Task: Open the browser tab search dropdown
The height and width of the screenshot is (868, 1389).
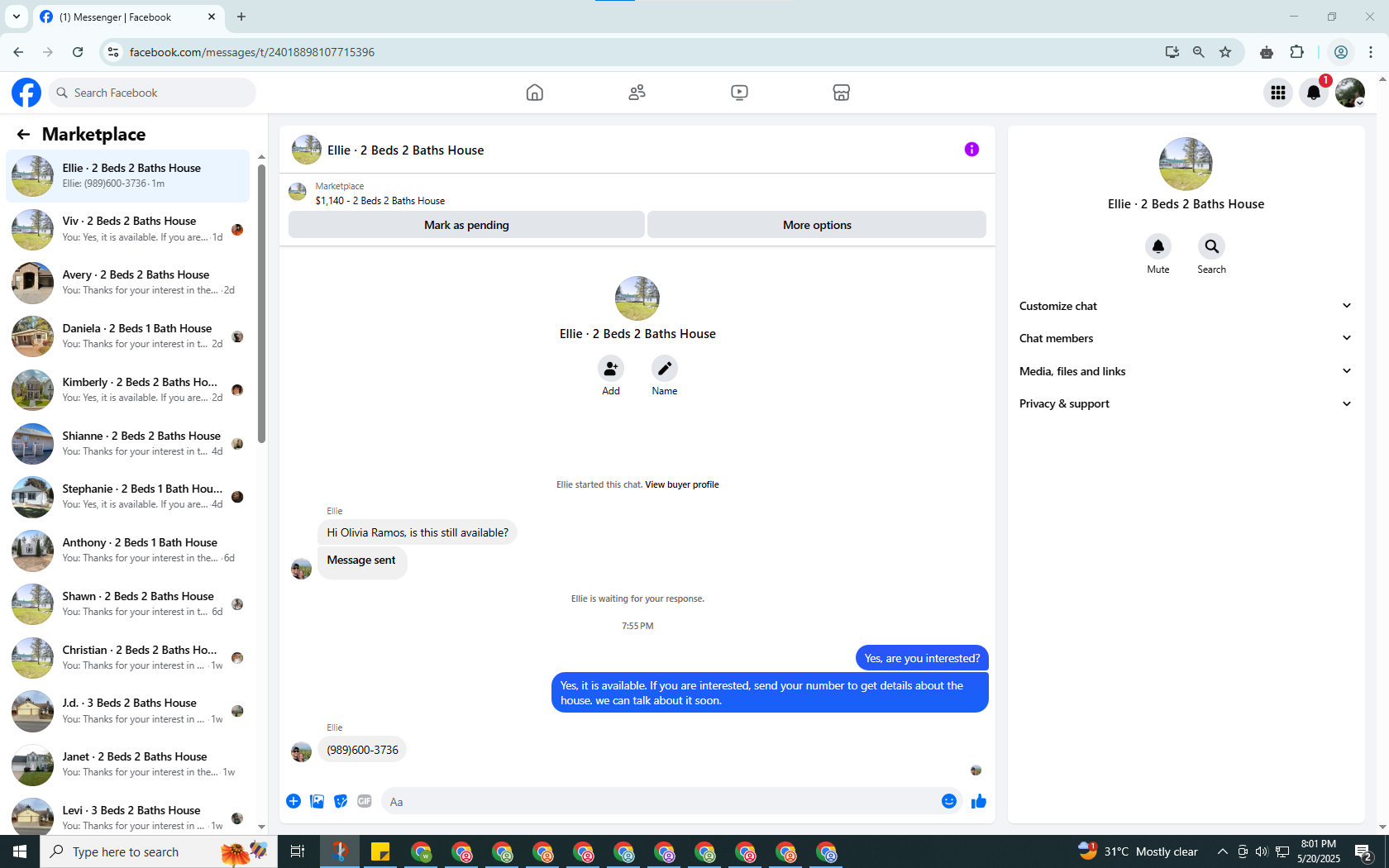Action: tap(16, 17)
